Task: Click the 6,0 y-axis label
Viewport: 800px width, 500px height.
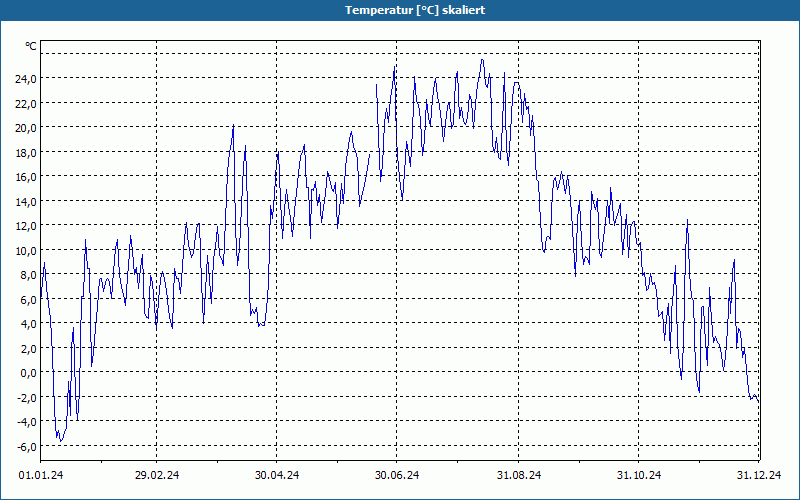Action: pos(30,299)
